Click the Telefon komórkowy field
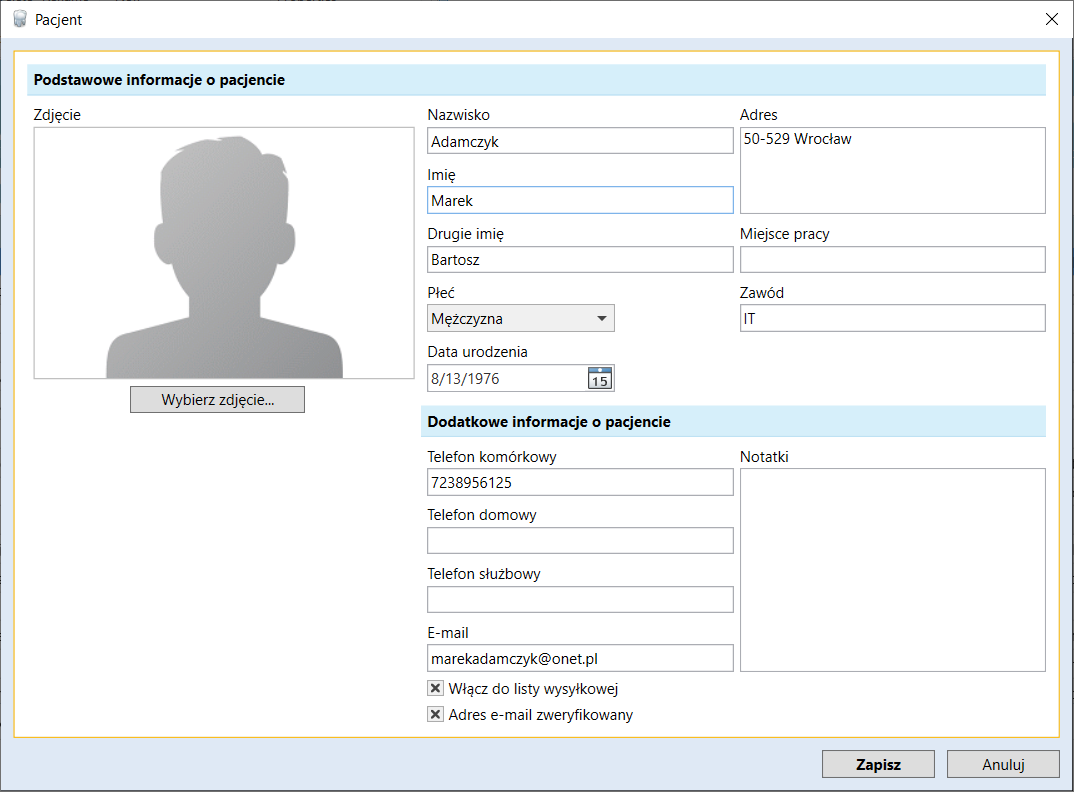This screenshot has width=1074, height=792. click(580, 482)
